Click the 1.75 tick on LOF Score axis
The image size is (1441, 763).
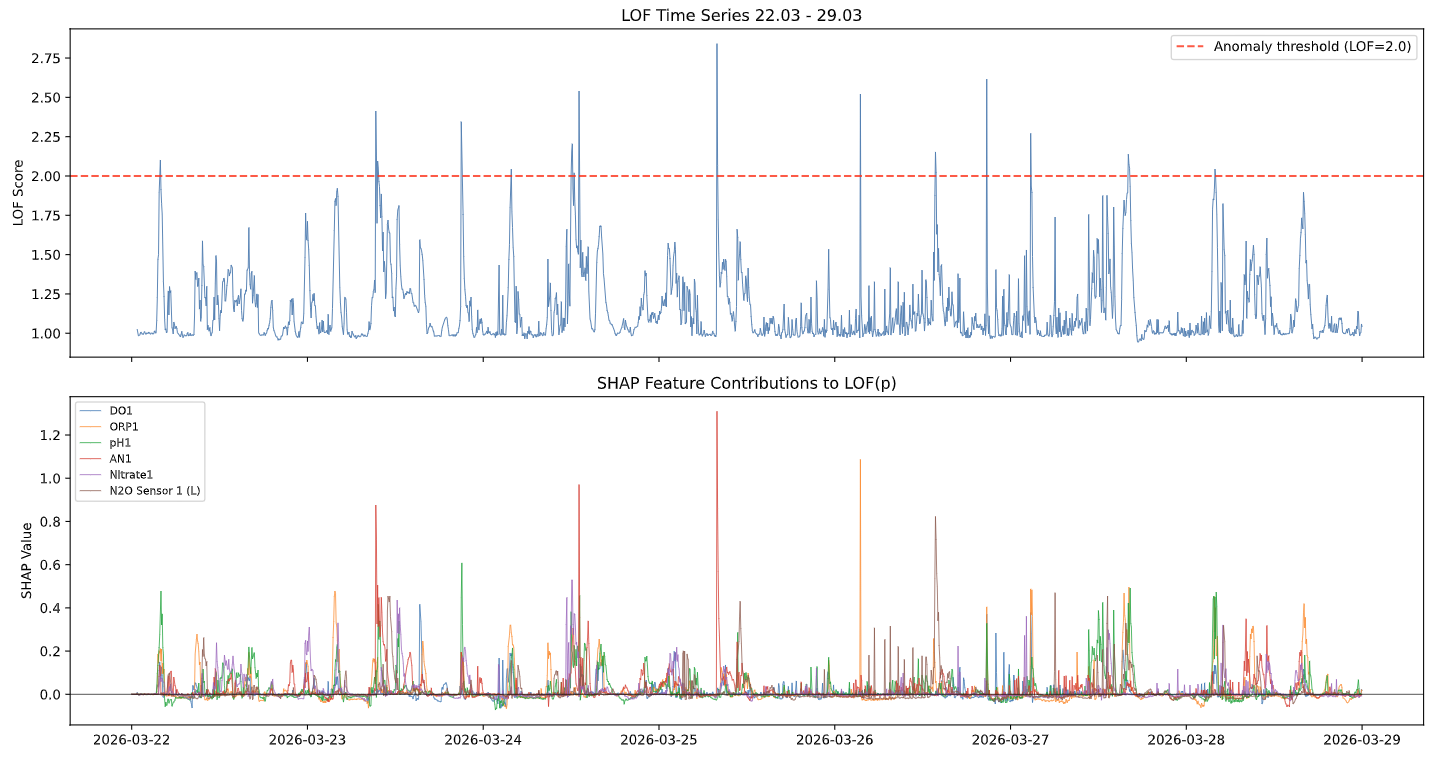[x=46, y=216]
